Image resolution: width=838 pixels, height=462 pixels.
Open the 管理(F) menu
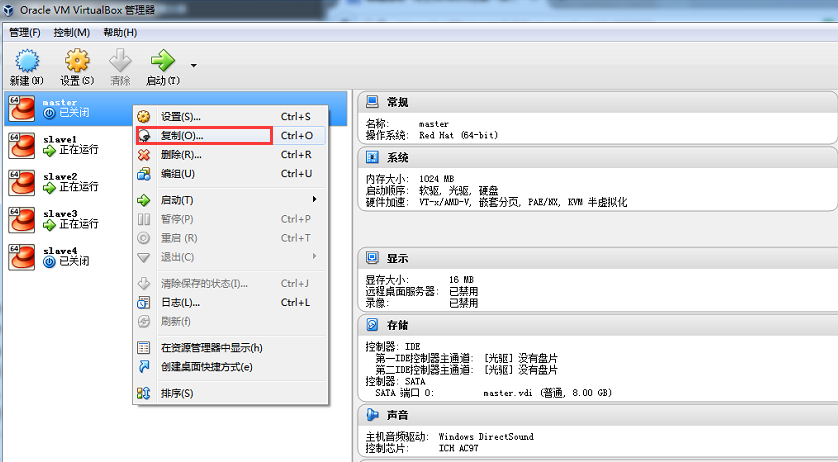(25, 33)
